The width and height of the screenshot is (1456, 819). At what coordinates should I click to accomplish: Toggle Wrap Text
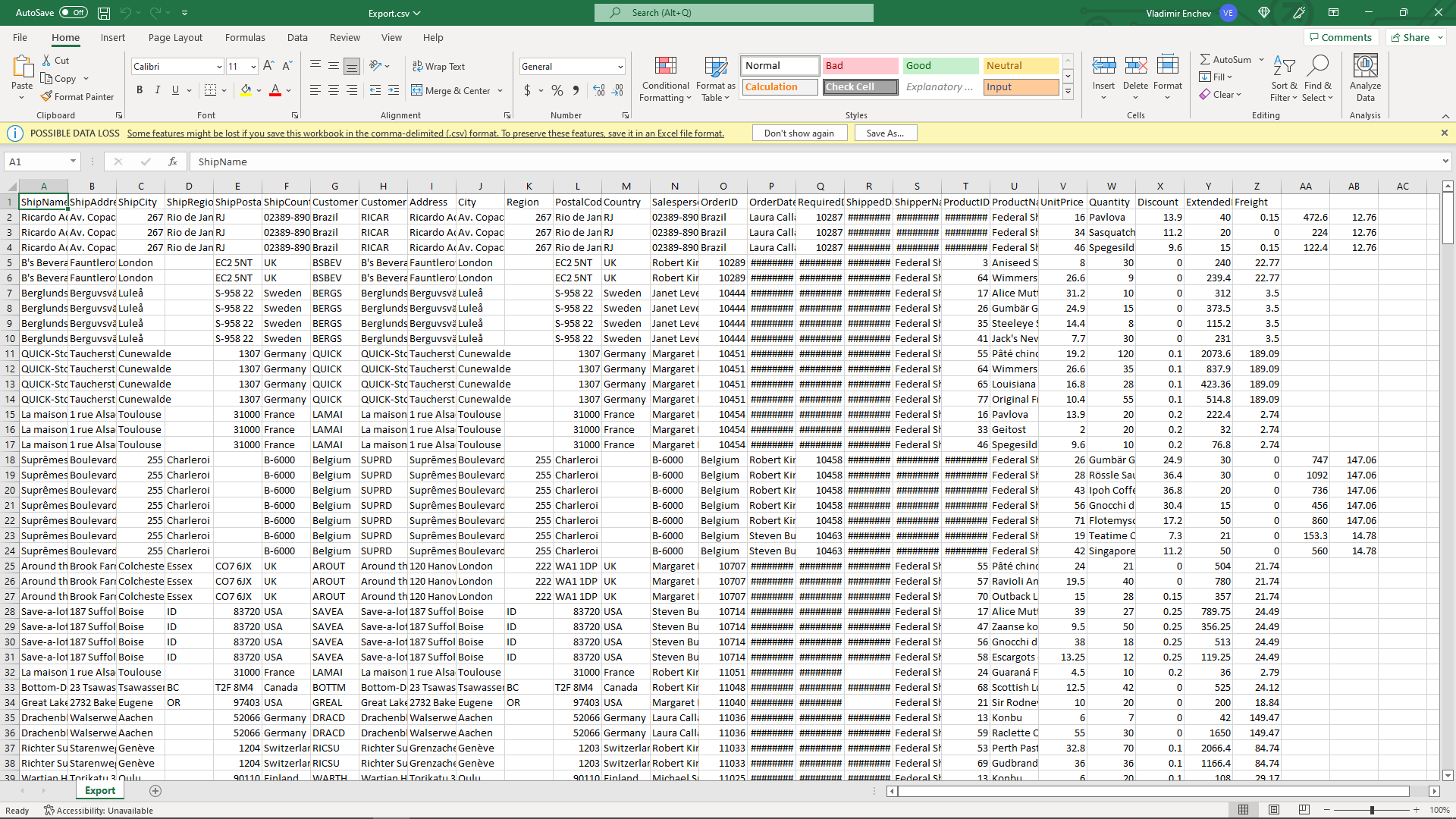[x=438, y=67]
